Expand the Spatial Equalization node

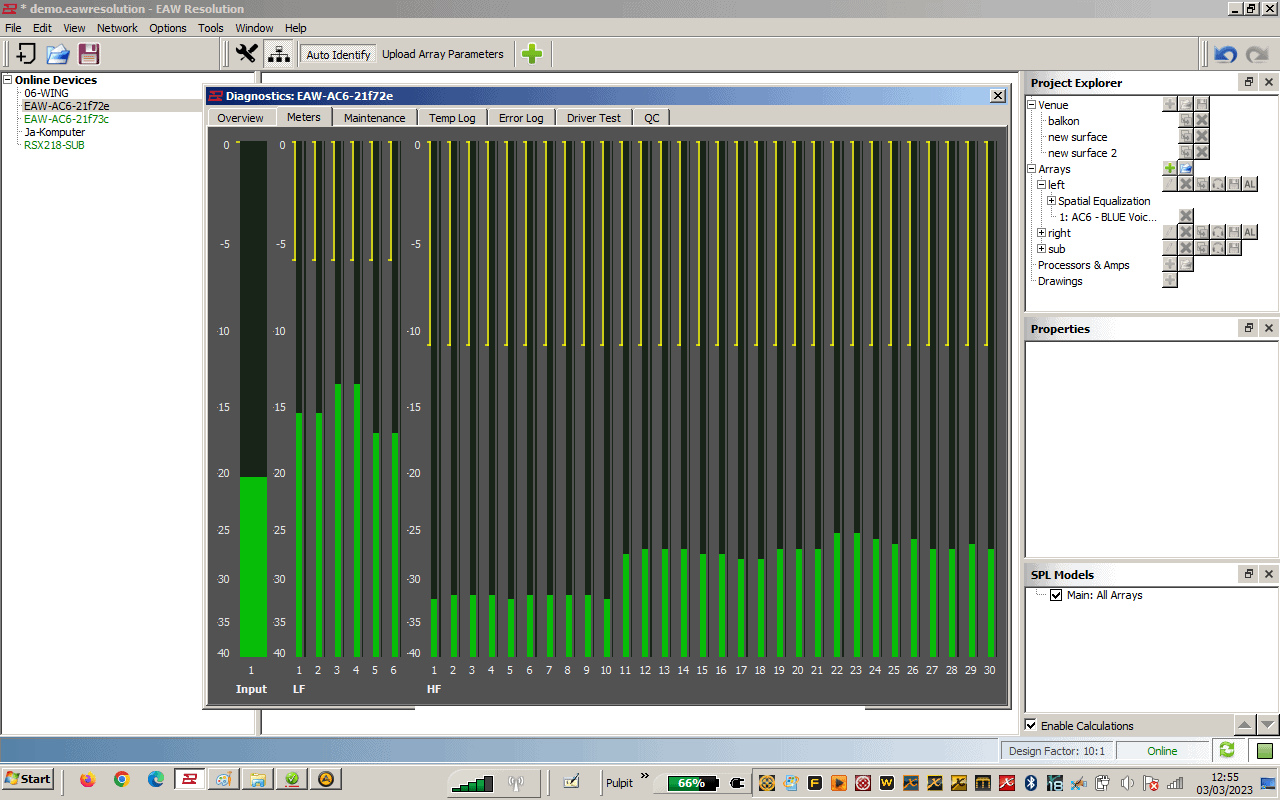[x=1051, y=201]
